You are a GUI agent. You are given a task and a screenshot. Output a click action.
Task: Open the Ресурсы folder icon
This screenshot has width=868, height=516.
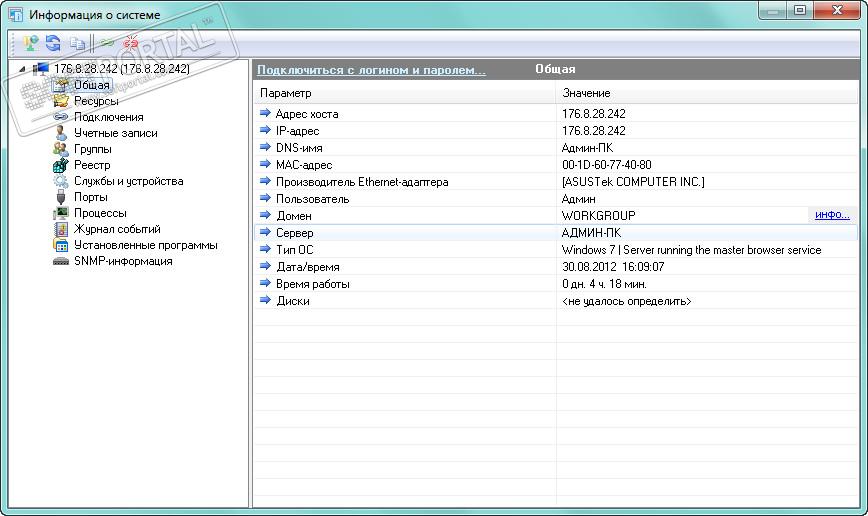(60, 101)
